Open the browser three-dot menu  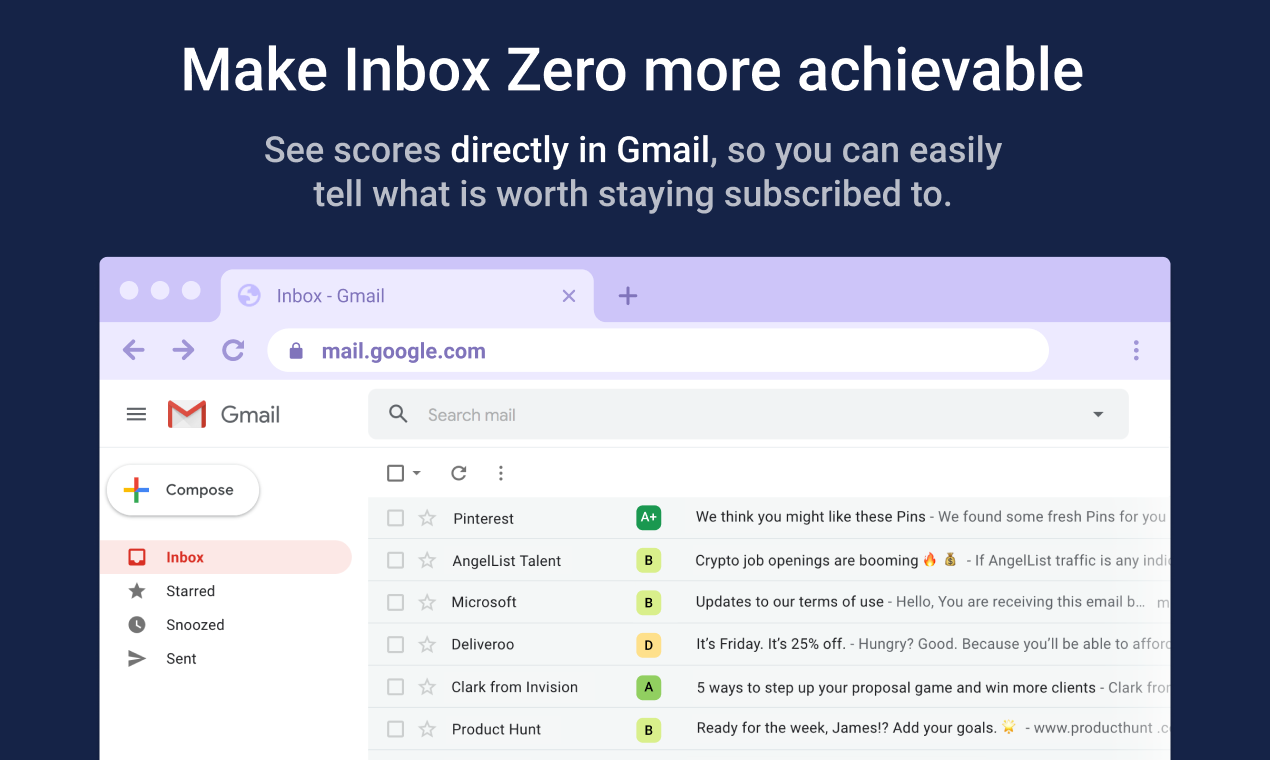1136,350
